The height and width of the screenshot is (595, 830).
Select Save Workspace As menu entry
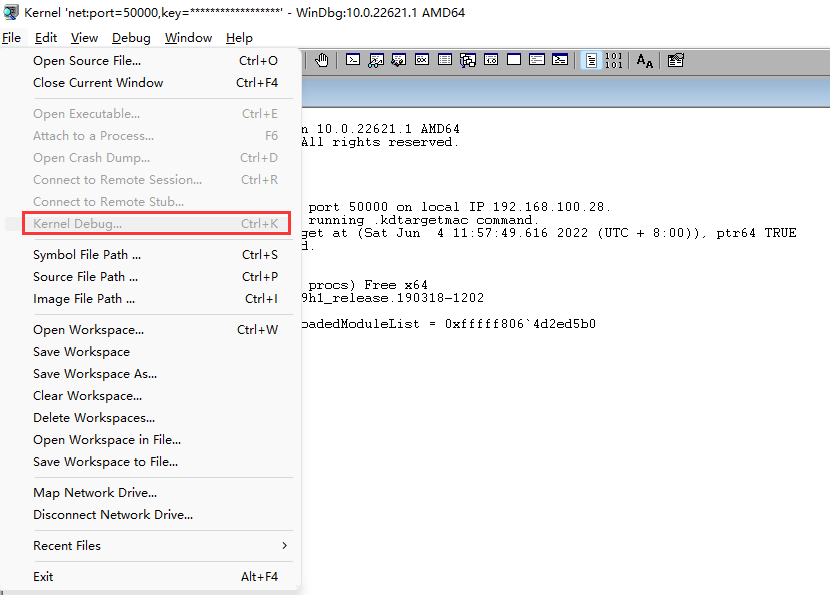tap(151, 374)
